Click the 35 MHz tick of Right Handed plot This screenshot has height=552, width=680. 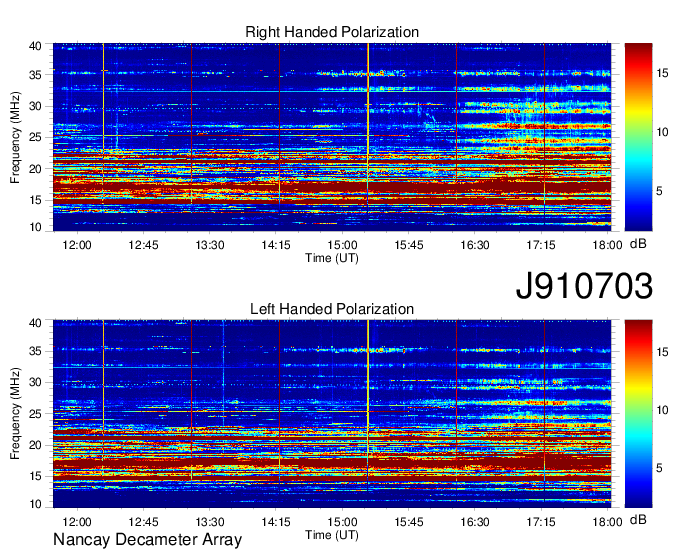(35, 75)
